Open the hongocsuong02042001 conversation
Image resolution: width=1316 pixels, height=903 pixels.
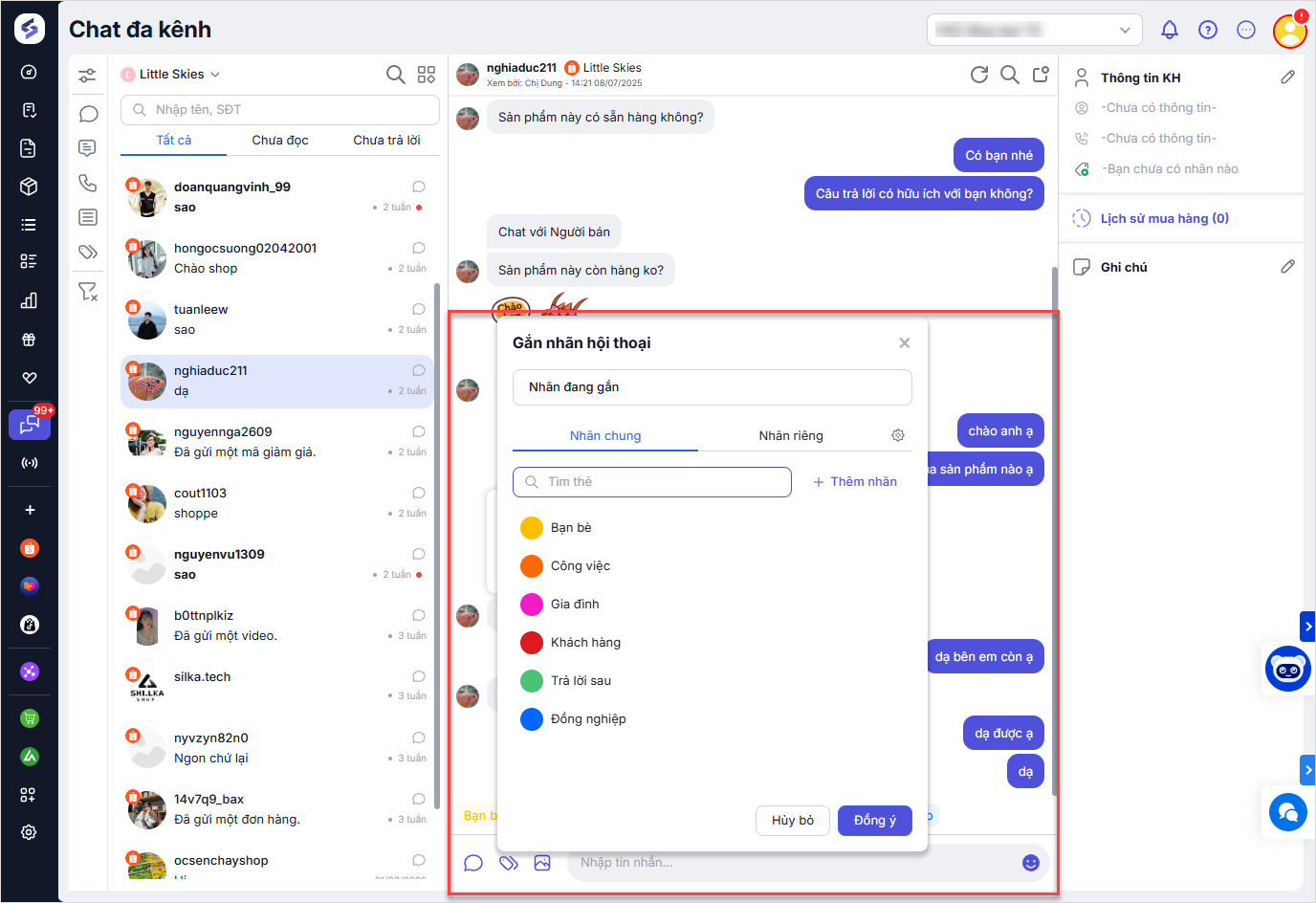coord(277,258)
